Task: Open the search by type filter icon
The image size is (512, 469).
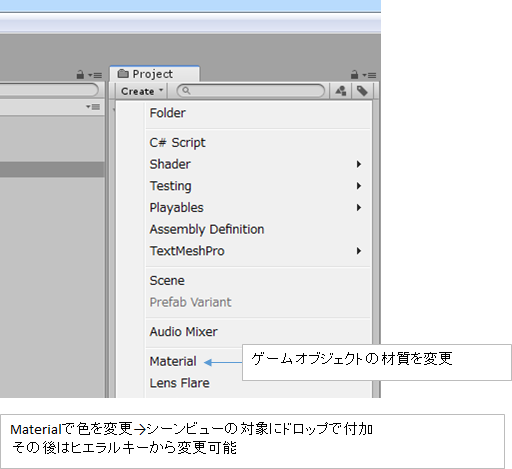Action: tap(341, 91)
